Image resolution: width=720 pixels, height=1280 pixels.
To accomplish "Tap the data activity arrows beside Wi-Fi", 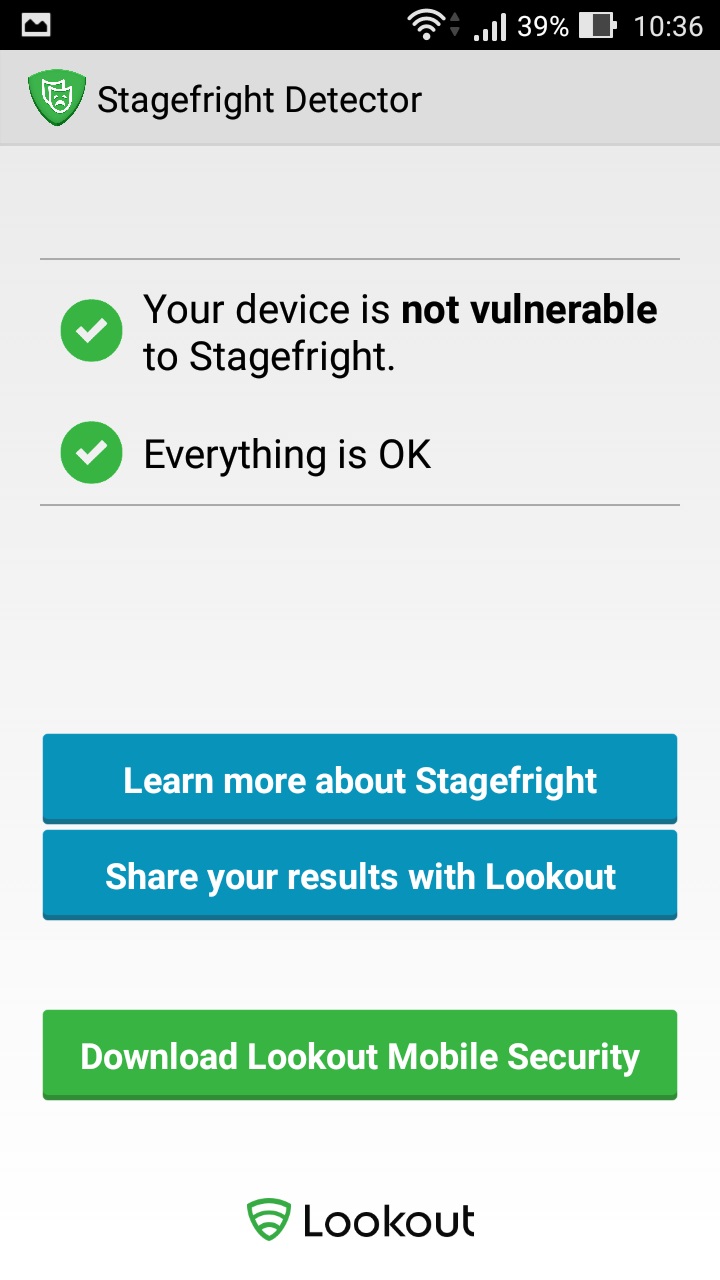I will 456,25.
